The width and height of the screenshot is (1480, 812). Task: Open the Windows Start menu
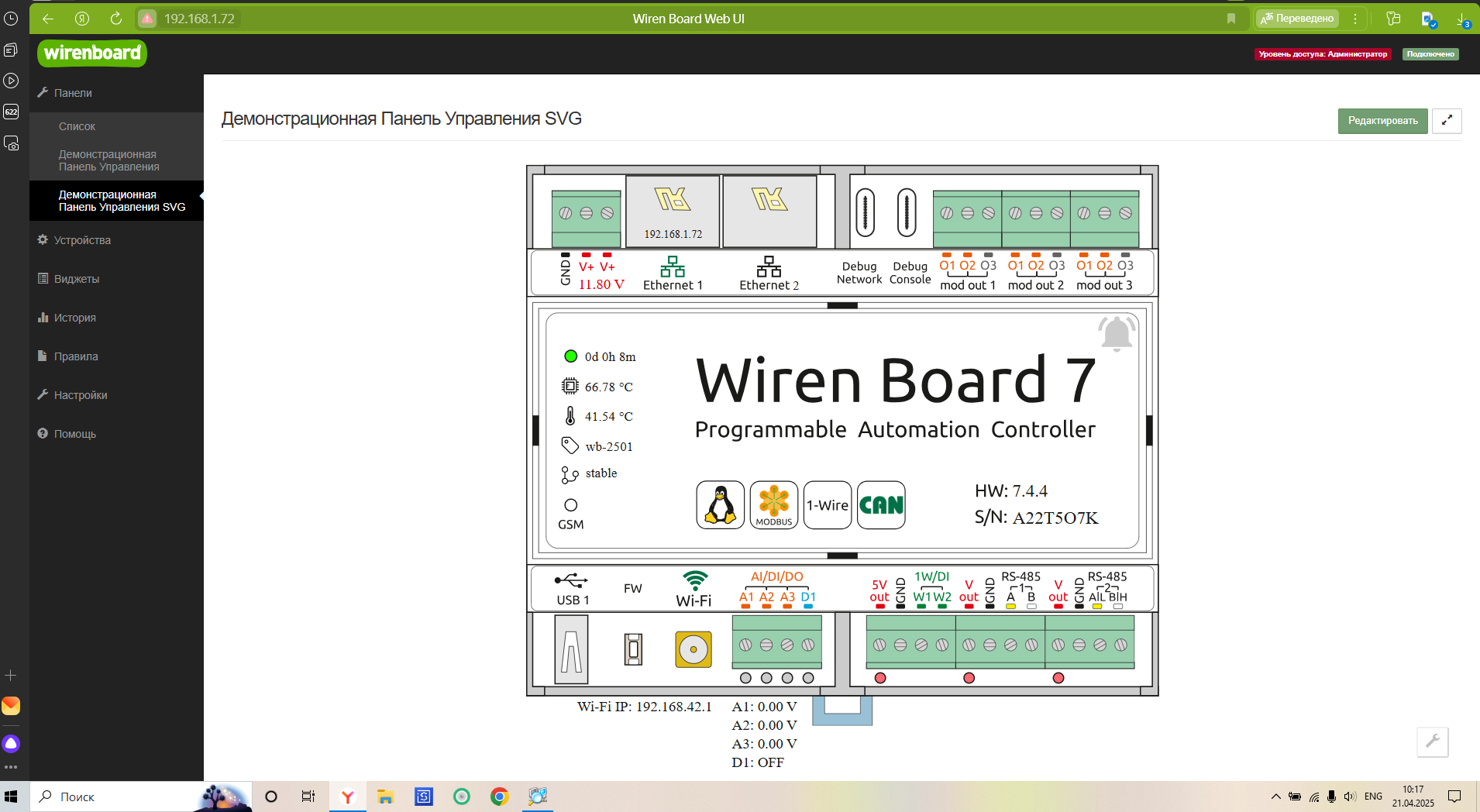(11, 797)
